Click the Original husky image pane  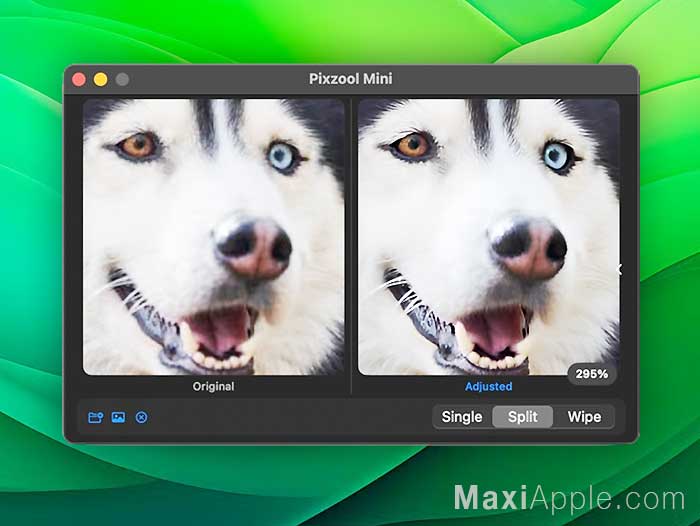tap(213, 237)
